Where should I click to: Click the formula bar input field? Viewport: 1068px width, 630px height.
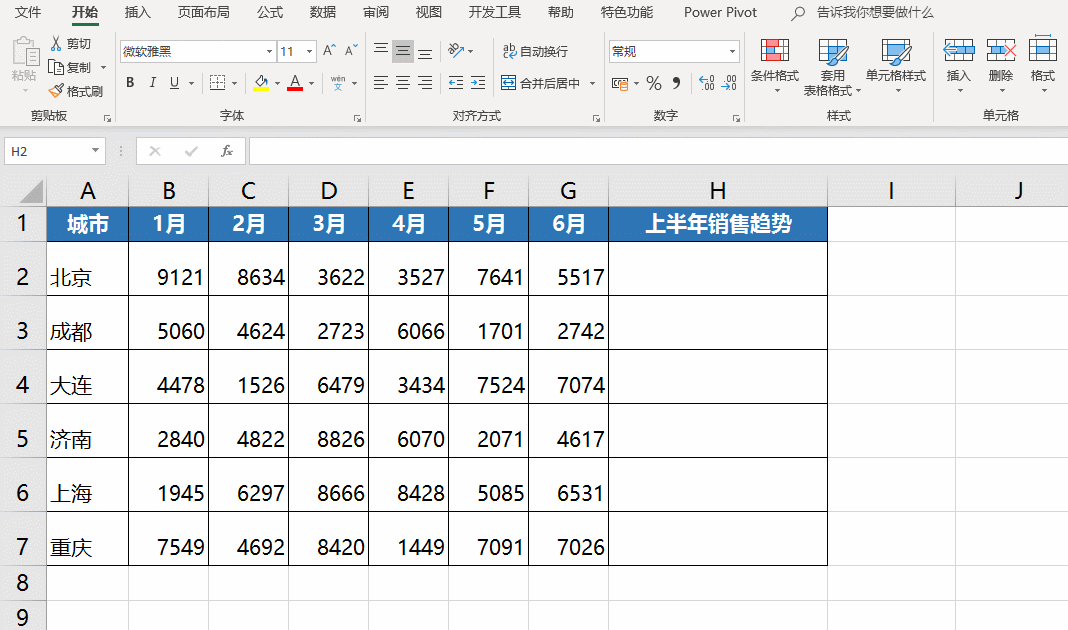(x=658, y=151)
